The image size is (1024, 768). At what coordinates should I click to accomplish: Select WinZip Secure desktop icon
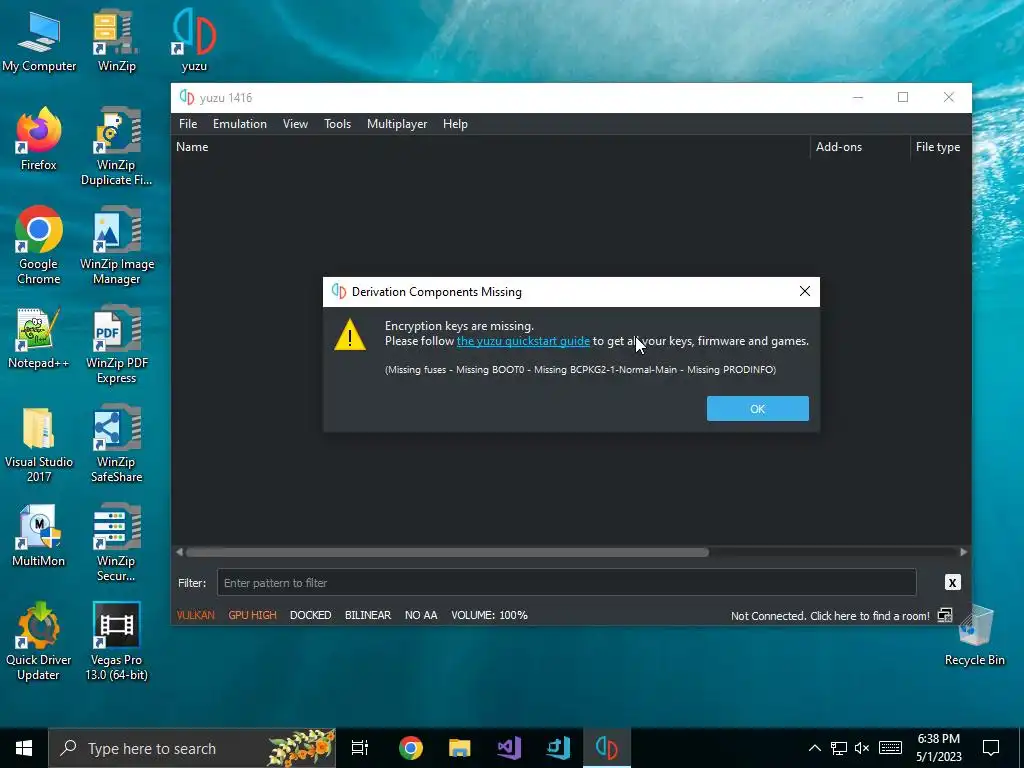116,542
